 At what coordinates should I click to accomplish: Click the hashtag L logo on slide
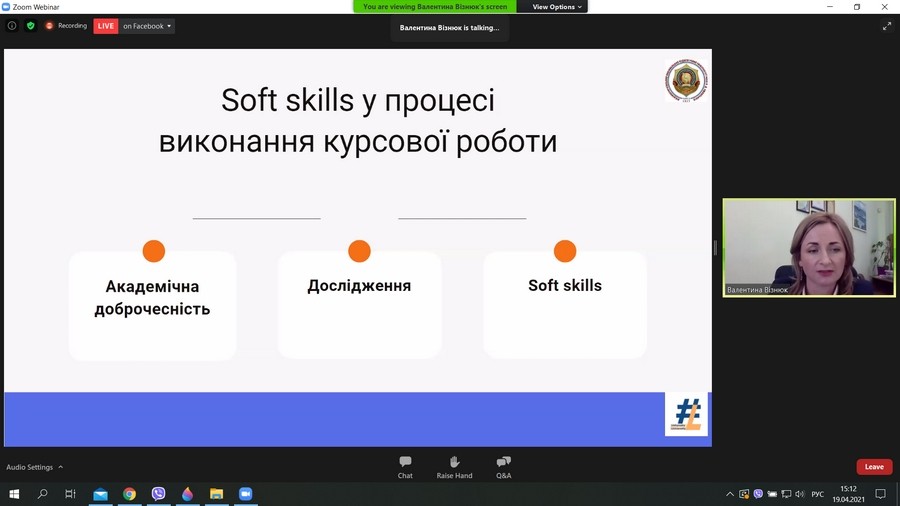[x=686, y=414]
